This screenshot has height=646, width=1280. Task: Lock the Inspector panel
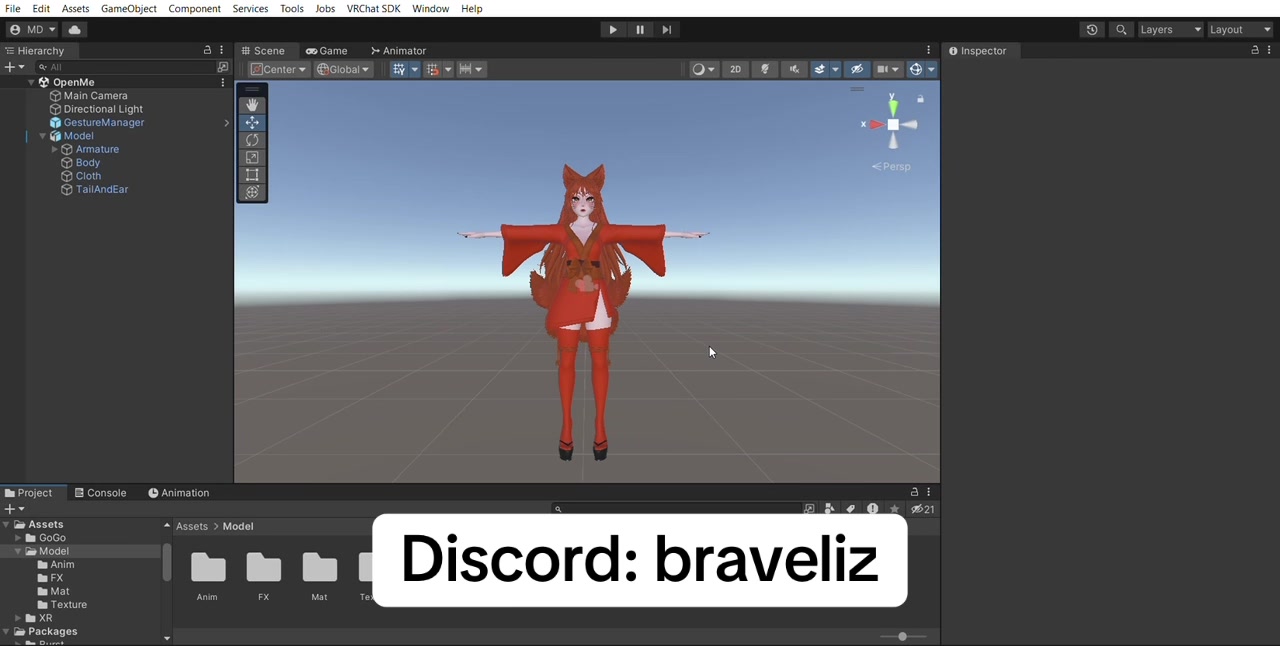(x=1255, y=50)
